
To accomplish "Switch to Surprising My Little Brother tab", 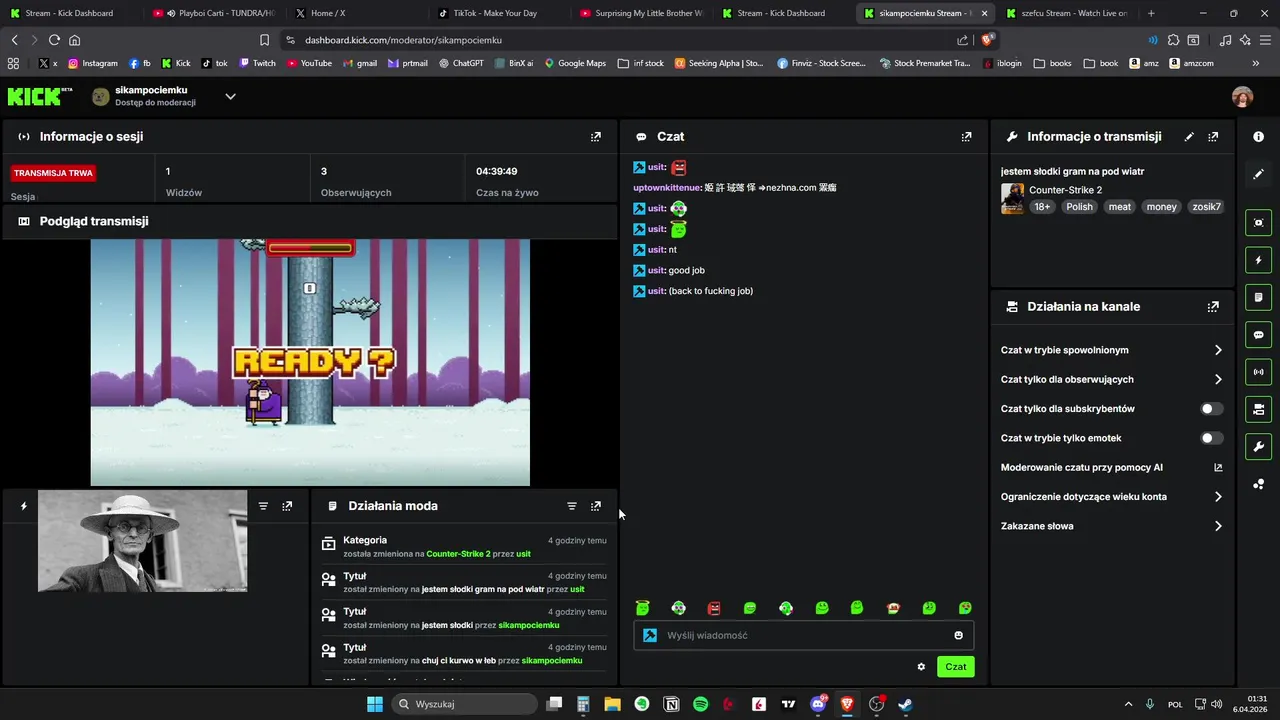I will [640, 13].
